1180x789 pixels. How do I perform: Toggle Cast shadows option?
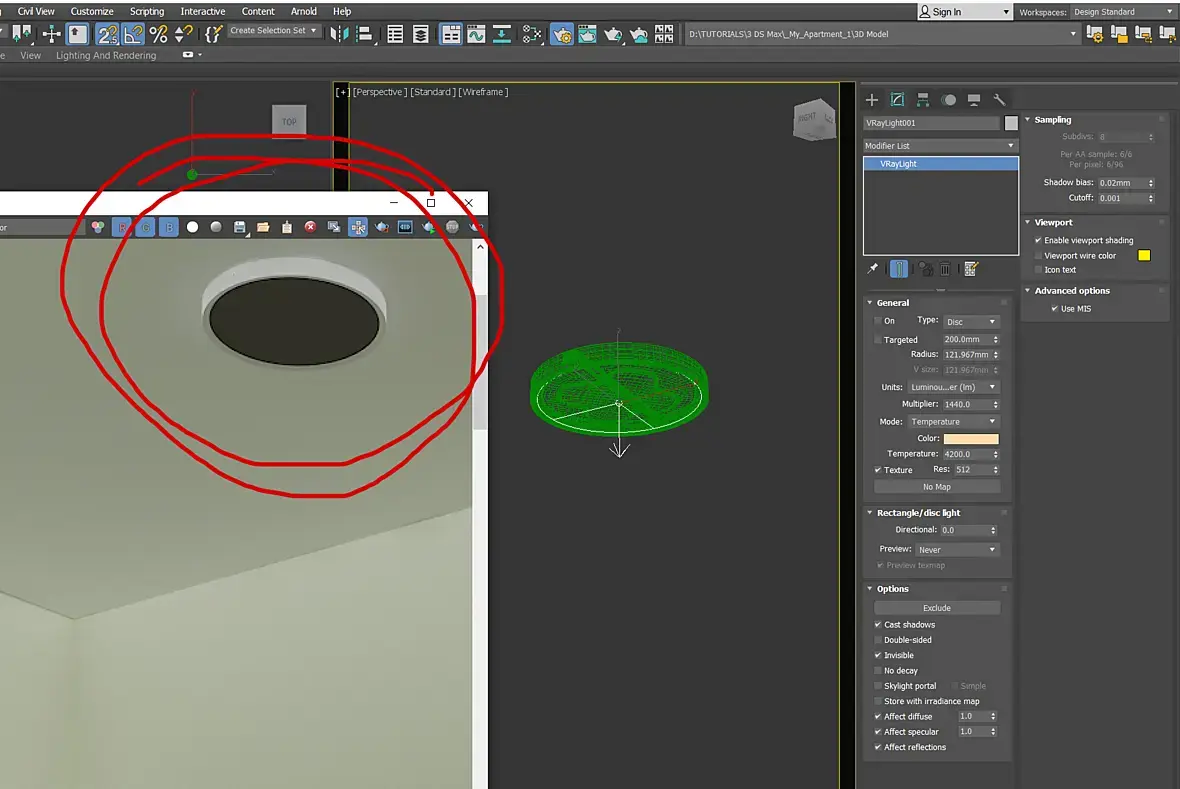(878, 625)
